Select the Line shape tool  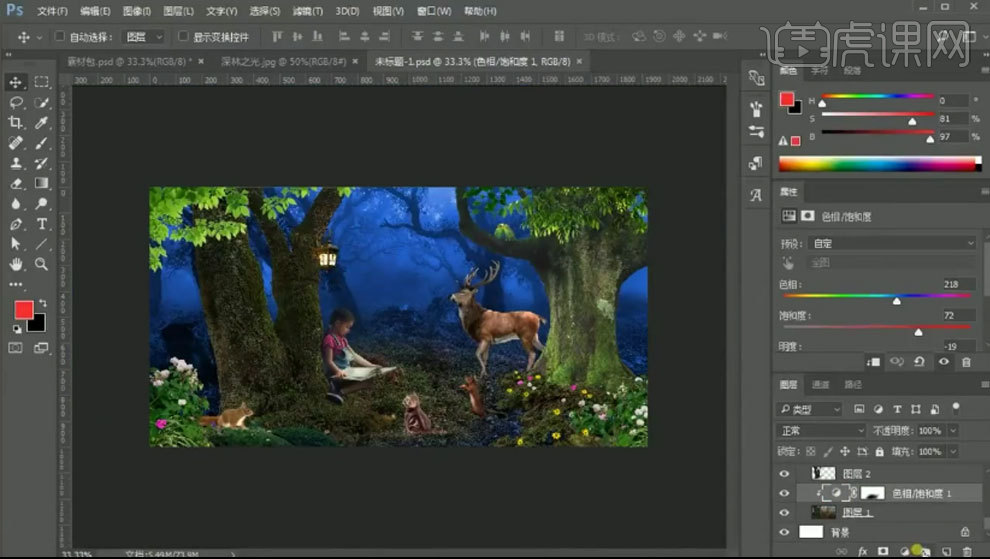42,244
